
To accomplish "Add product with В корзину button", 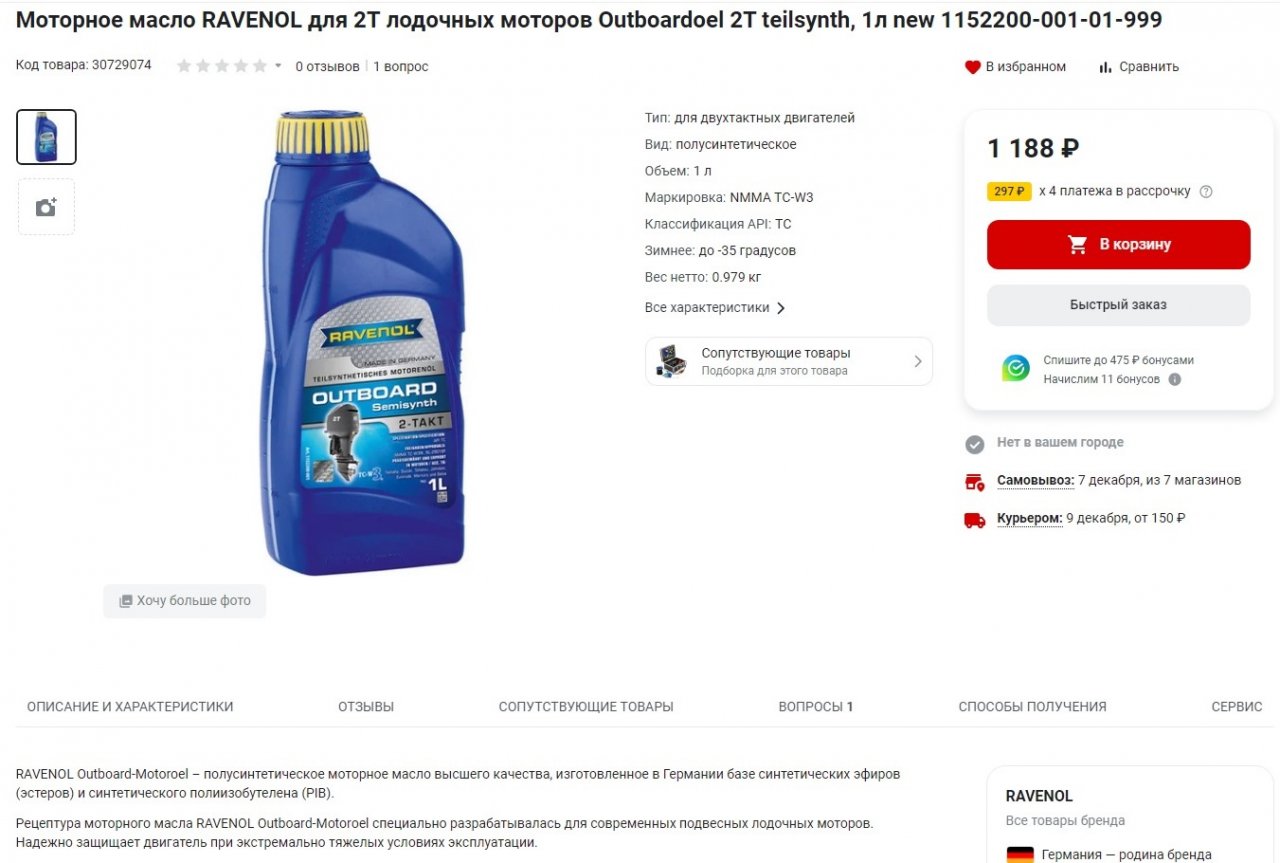I will click(1118, 245).
